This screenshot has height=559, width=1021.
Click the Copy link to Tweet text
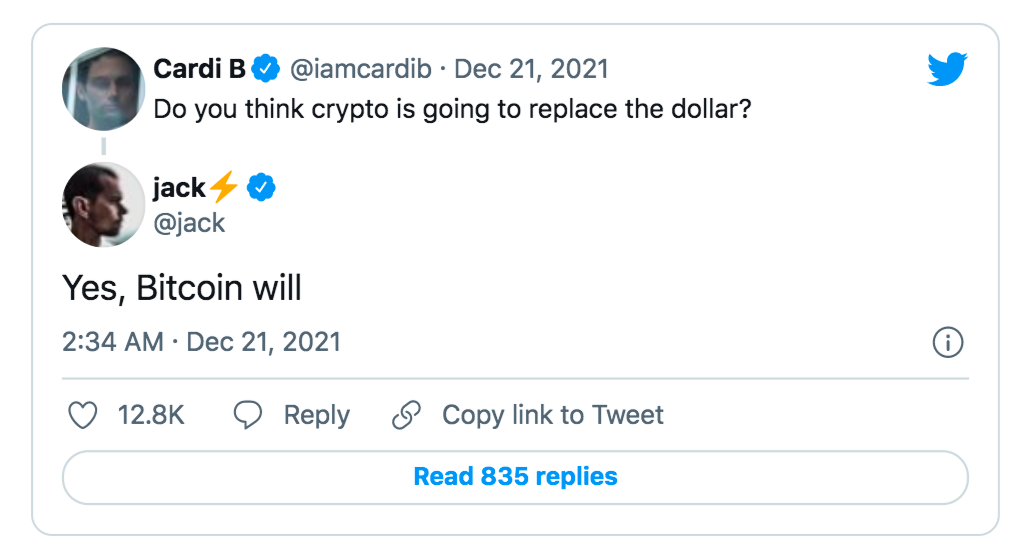coord(553,416)
